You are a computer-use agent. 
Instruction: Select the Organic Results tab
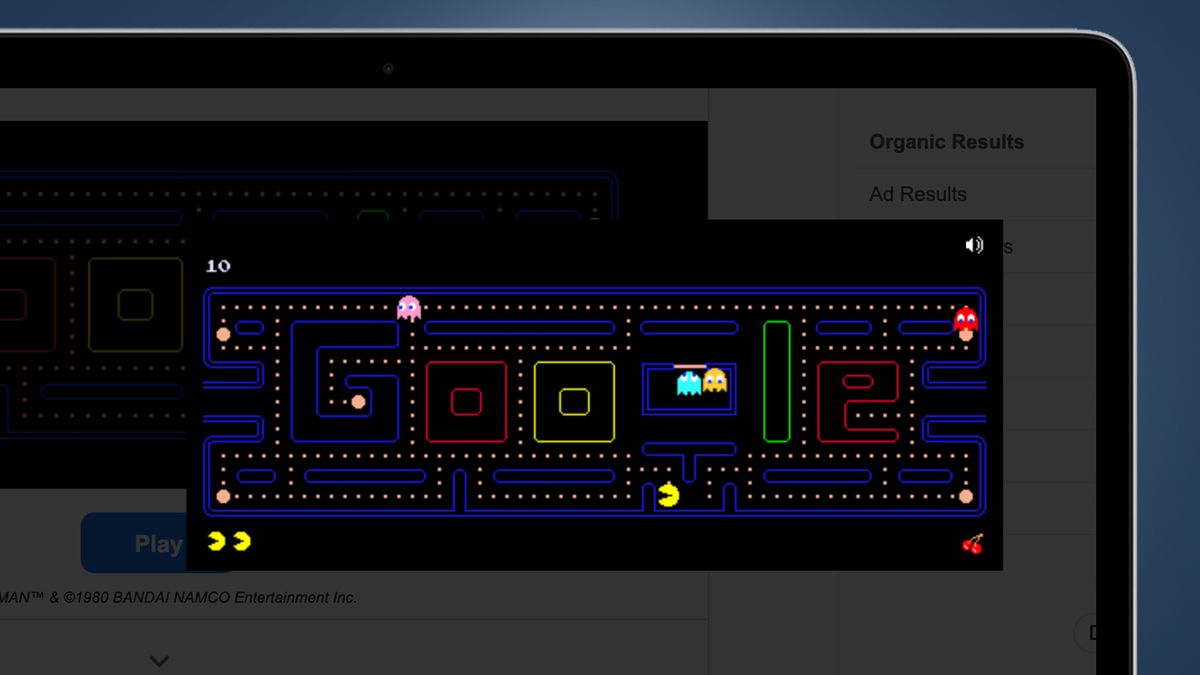coord(946,142)
